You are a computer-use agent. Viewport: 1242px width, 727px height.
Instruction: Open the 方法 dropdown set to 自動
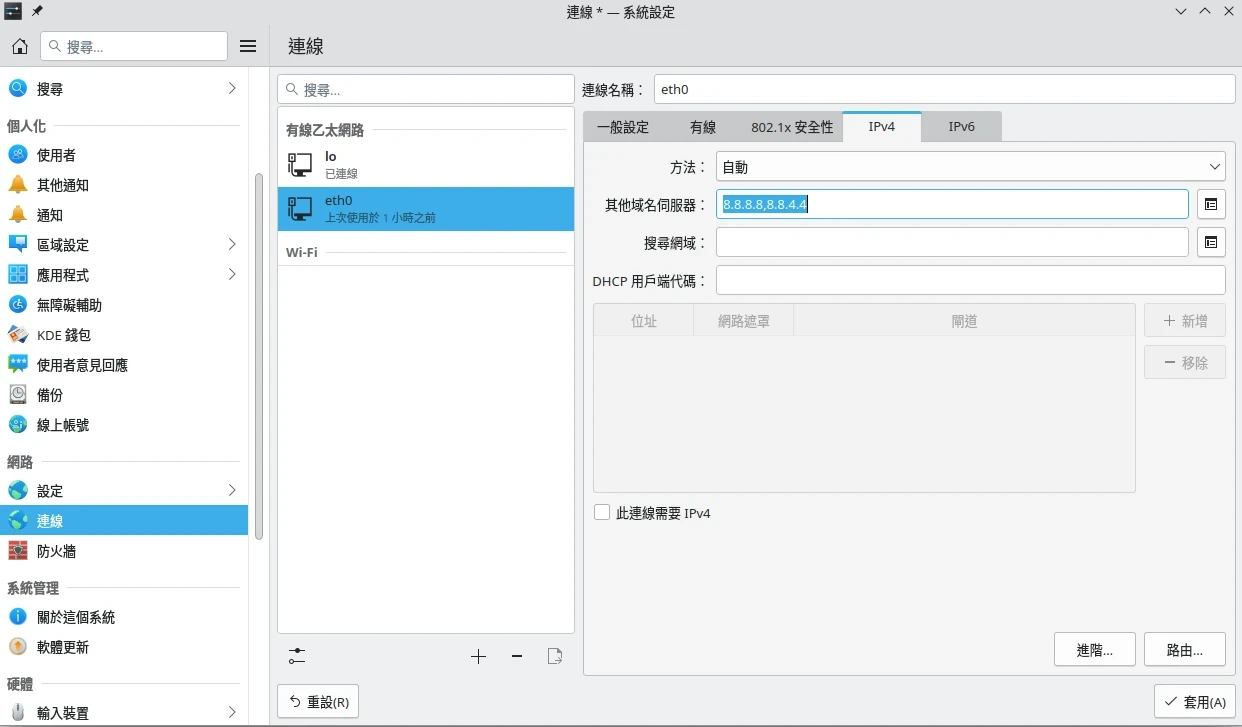pyautogui.click(x=970, y=167)
